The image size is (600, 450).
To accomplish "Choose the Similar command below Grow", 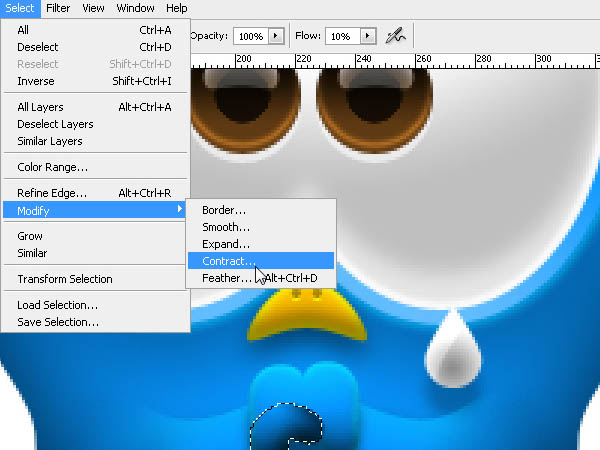I will point(94,253).
